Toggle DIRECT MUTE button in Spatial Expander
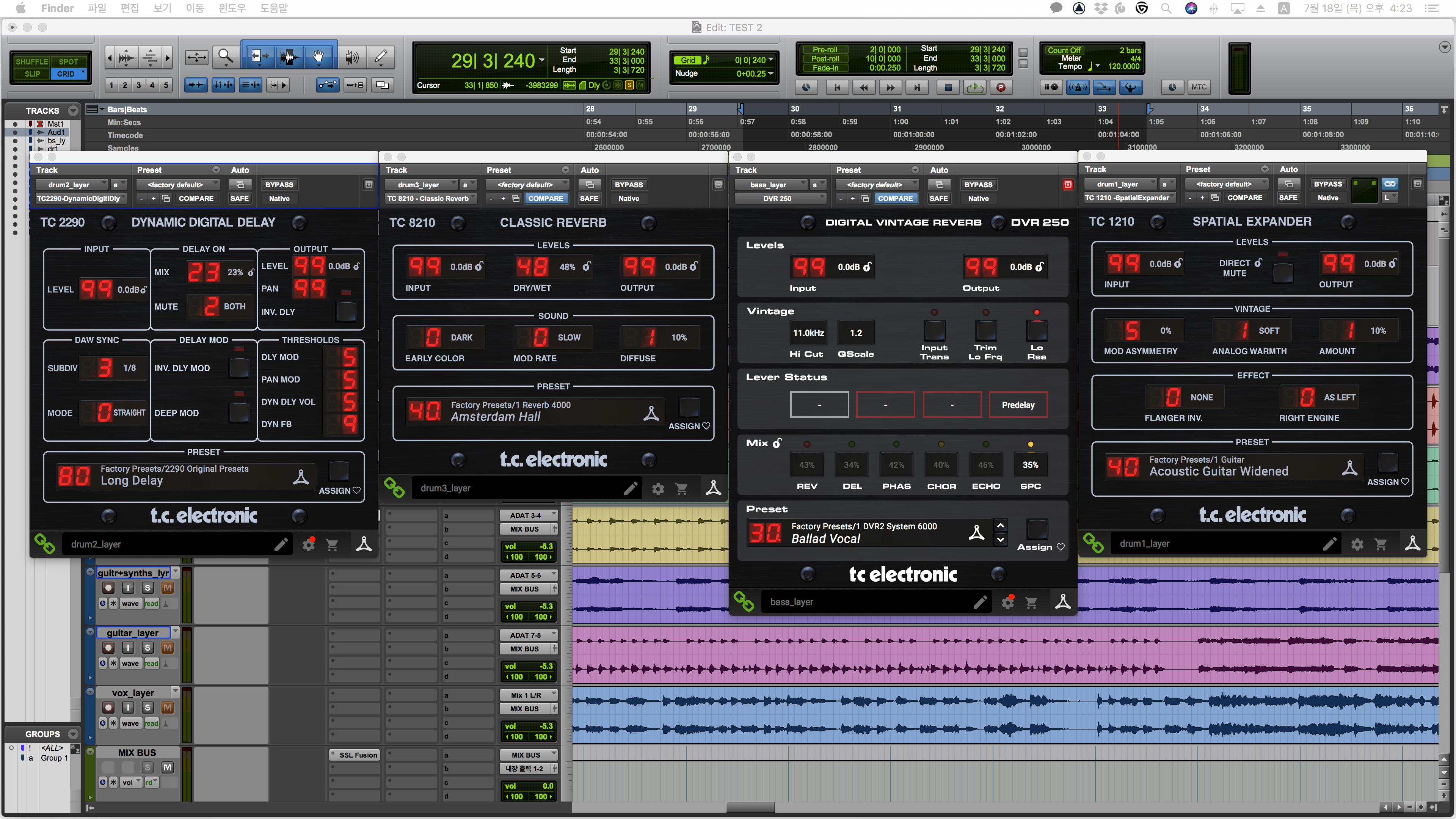 tap(1282, 273)
